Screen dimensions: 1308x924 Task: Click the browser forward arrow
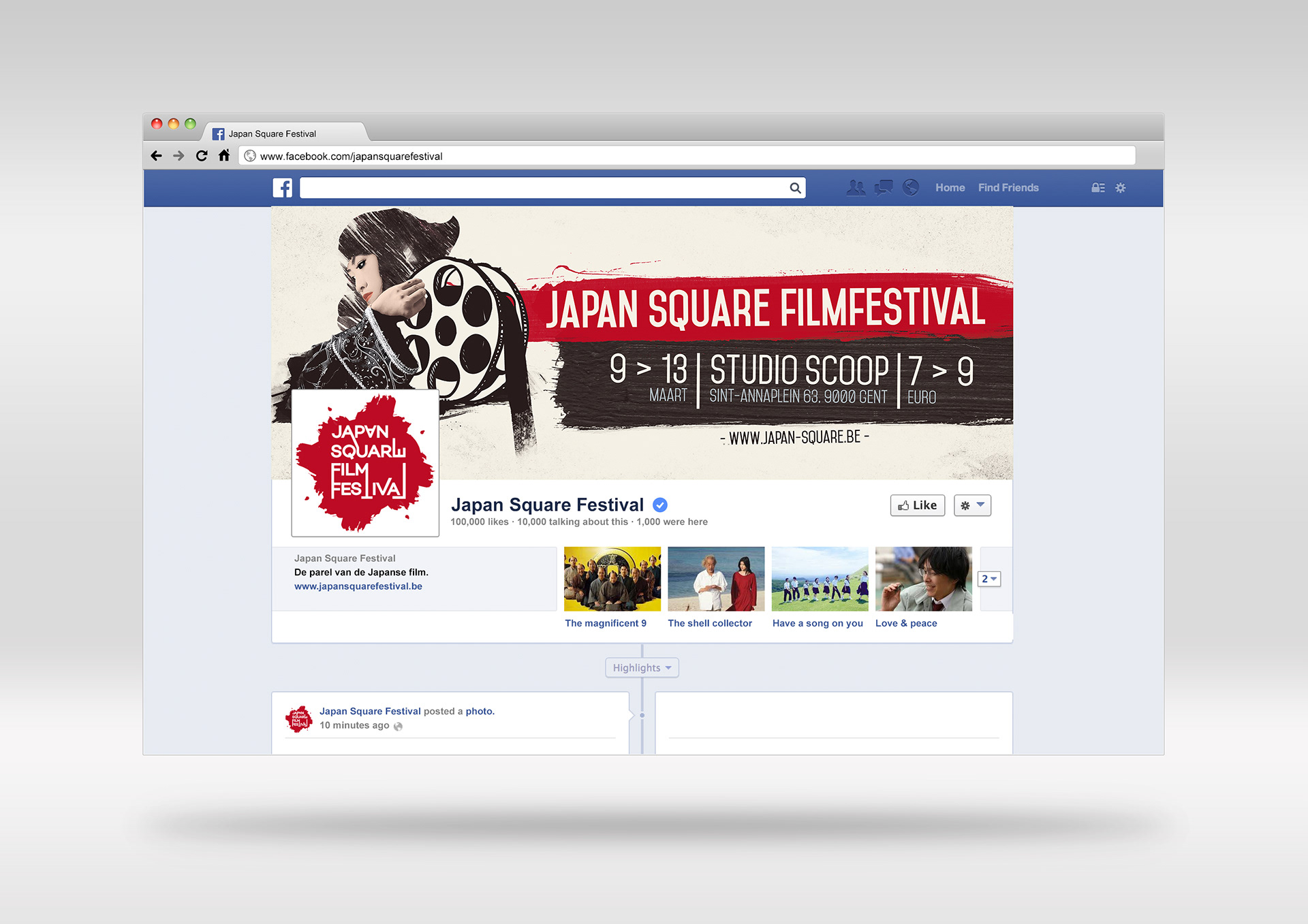coord(178,156)
